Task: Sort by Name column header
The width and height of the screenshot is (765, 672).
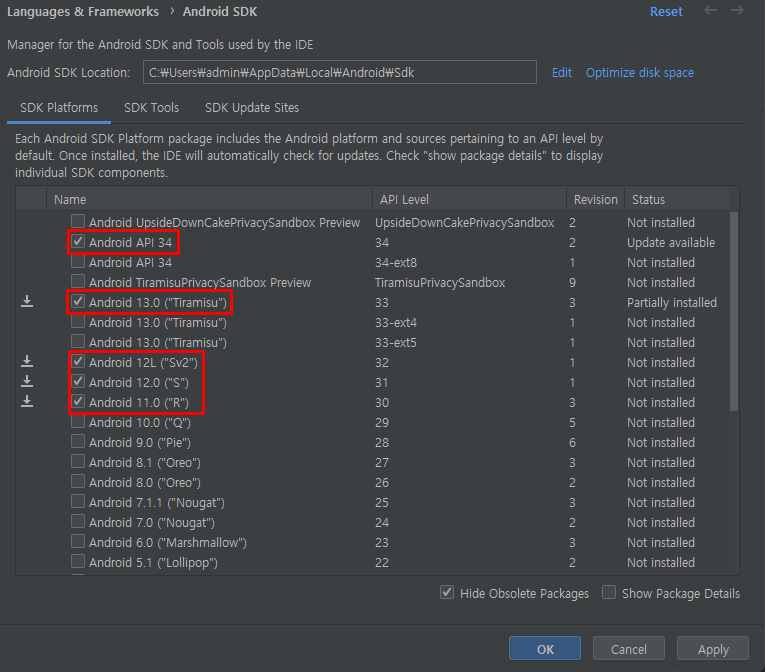Action: point(209,199)
